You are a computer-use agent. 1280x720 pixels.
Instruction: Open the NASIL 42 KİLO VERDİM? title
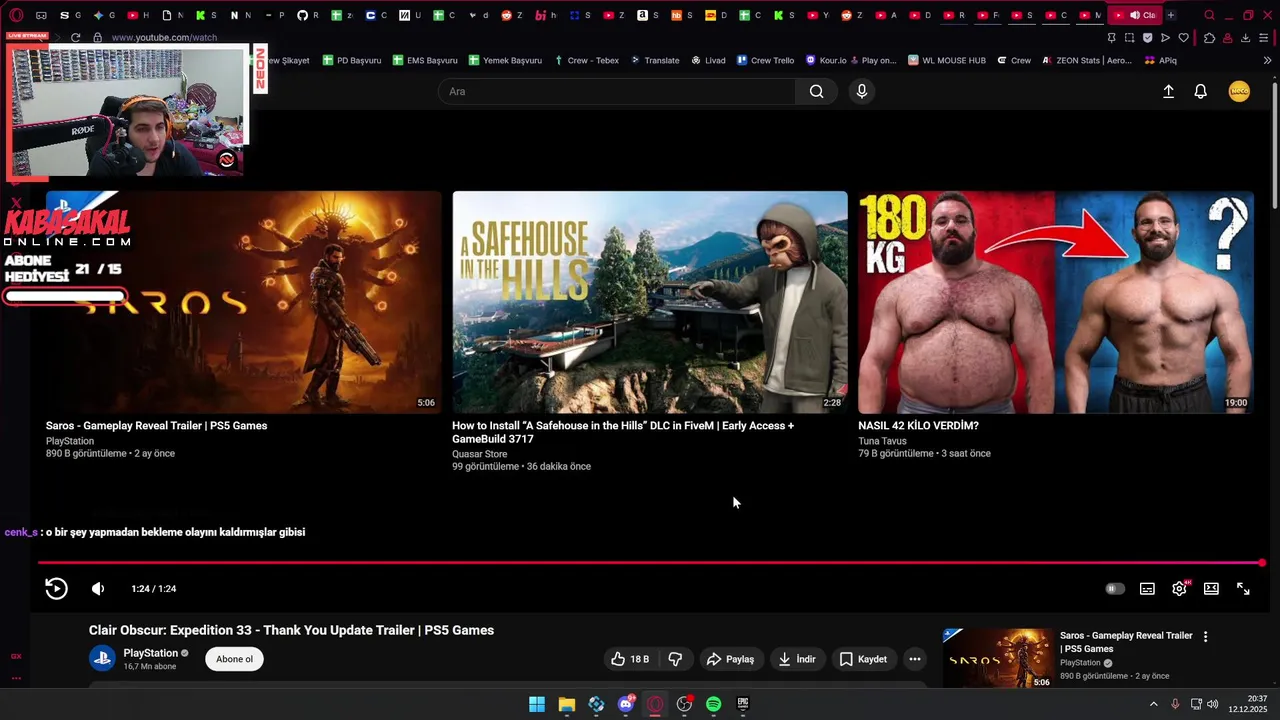[918, 426]
